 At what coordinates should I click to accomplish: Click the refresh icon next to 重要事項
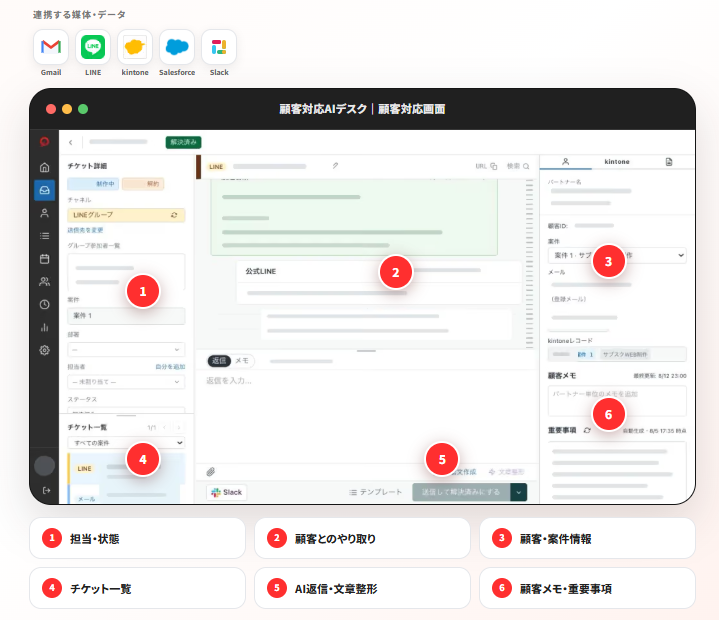587,430
